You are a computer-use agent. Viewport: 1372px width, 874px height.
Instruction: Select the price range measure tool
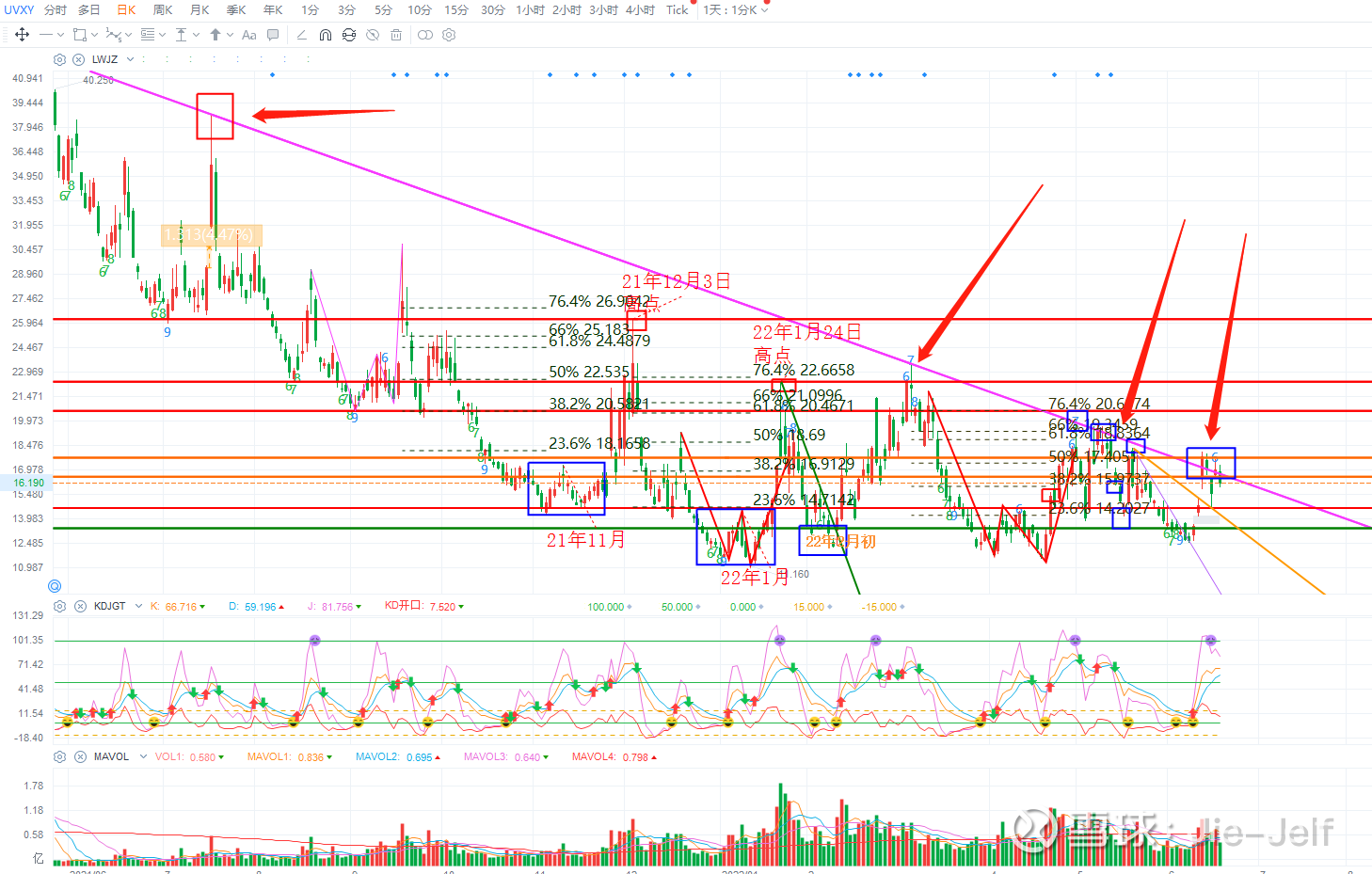(x=181, y=35)
